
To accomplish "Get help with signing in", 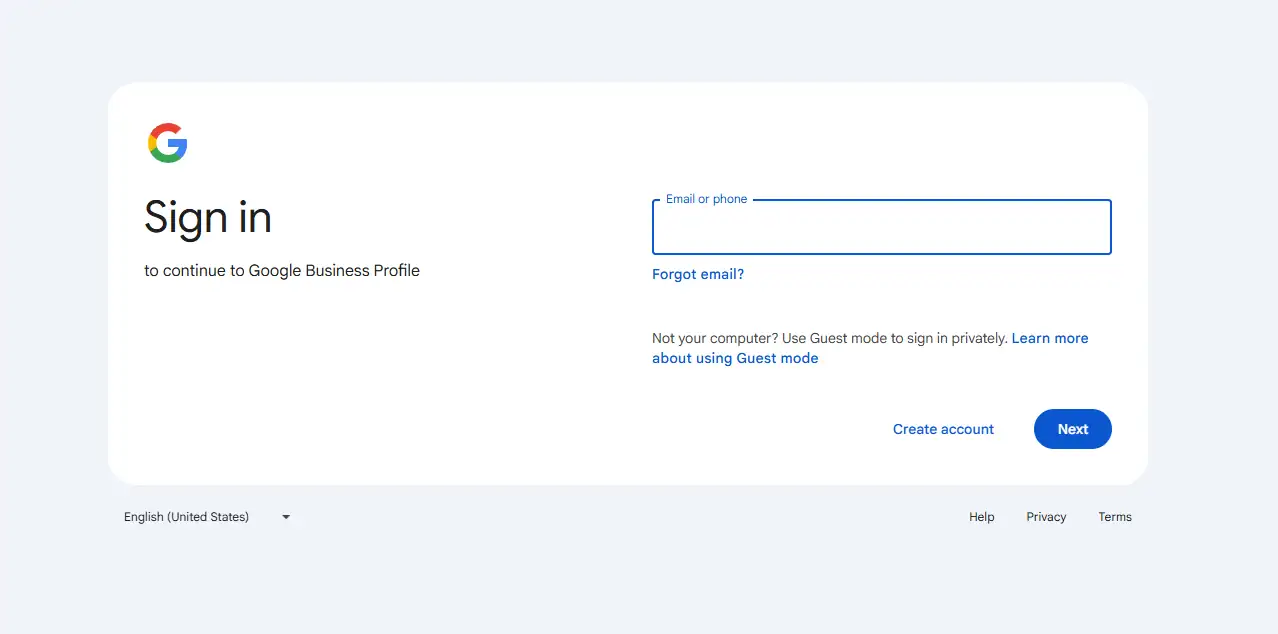I will pyautogui.click(x=981, y=517).
